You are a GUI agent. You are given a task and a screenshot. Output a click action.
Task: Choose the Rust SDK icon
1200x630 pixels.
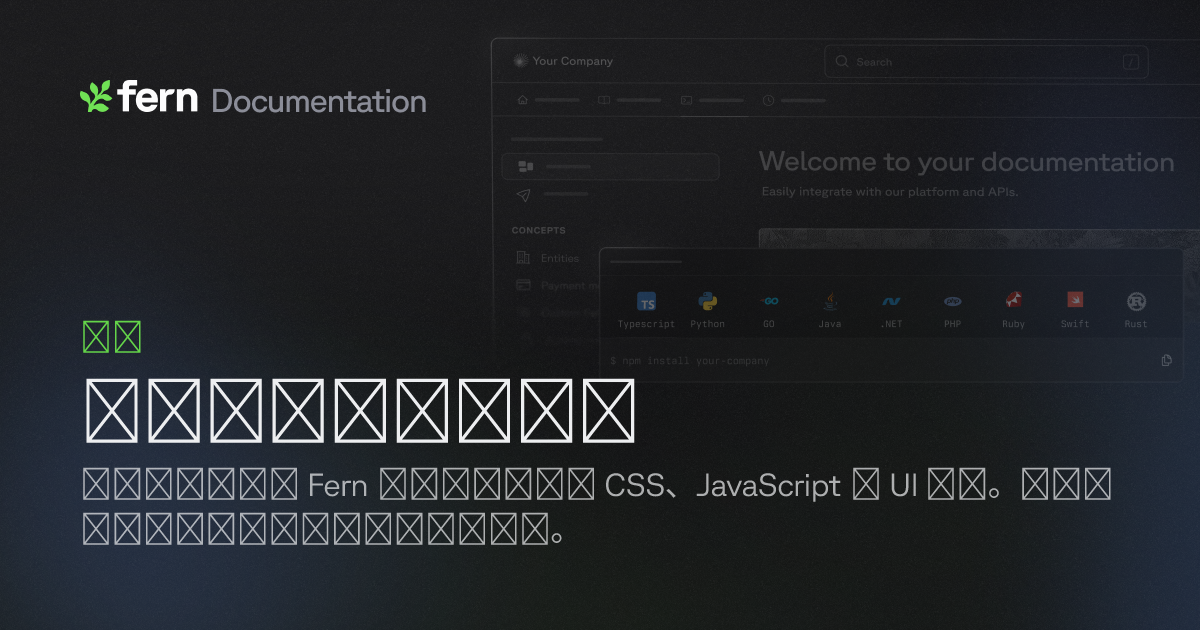tap(1136, 301)
